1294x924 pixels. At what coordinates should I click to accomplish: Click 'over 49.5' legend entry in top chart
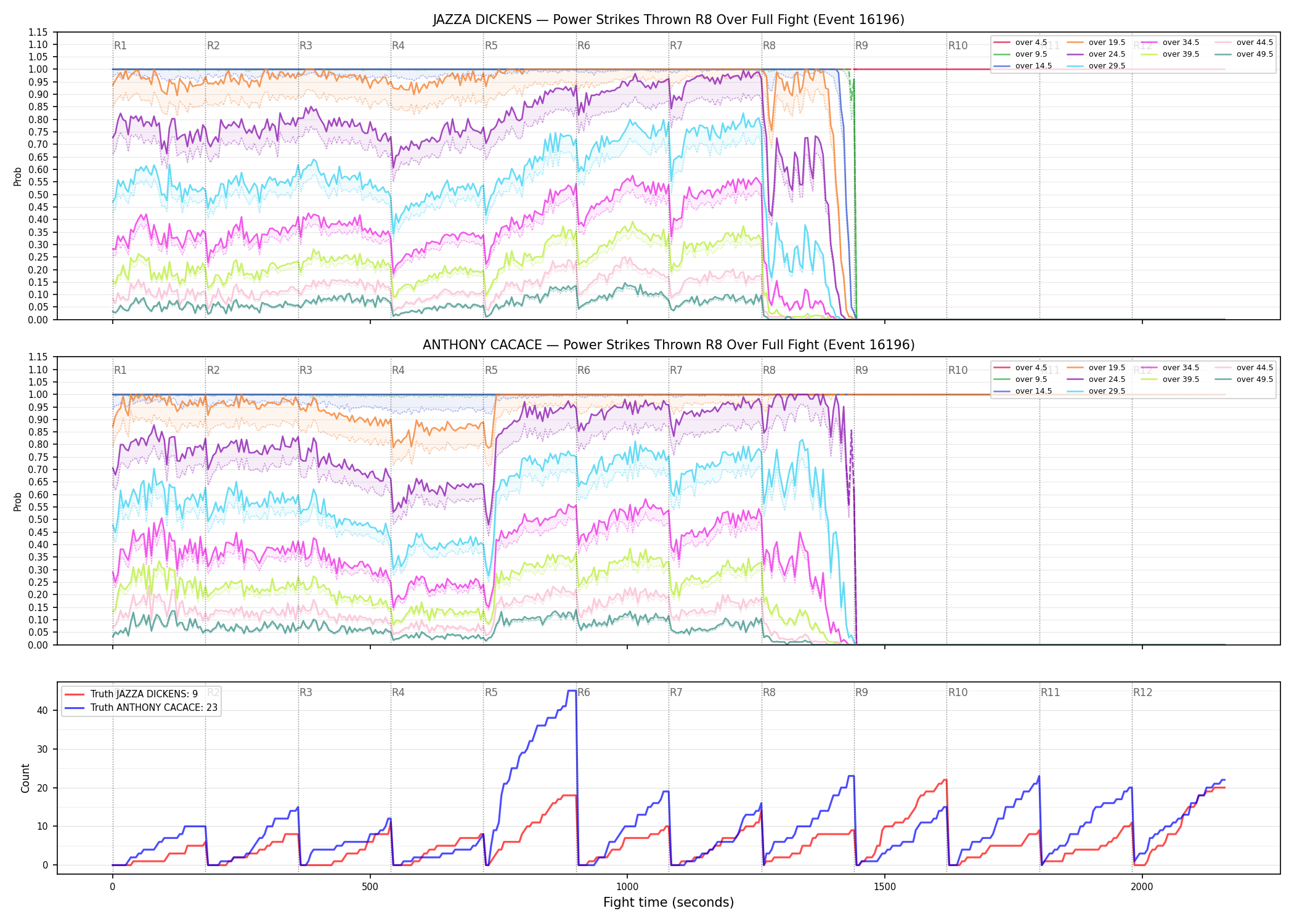(1243, 54)
